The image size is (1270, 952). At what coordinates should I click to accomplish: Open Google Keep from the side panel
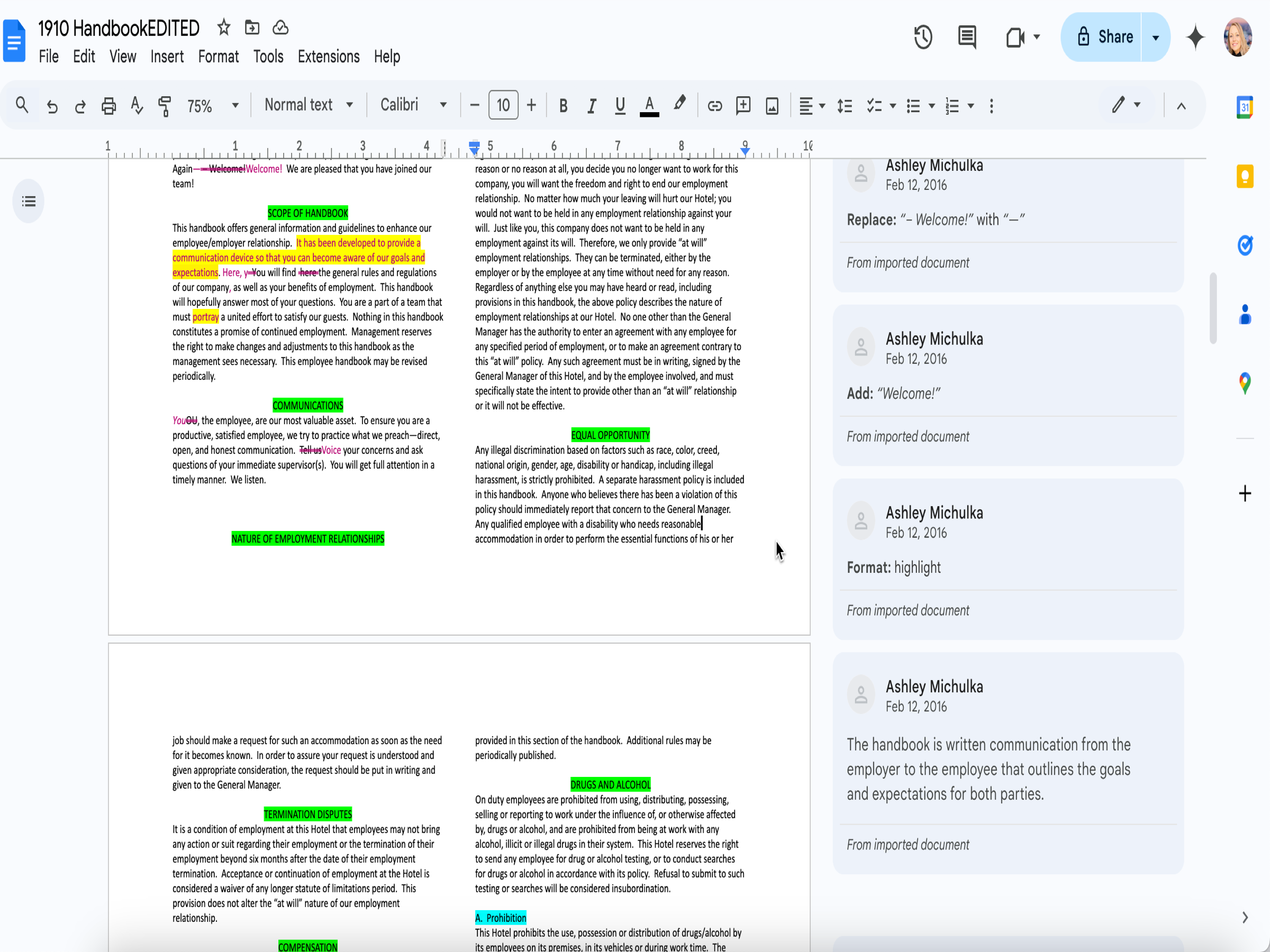pyautogui.click(x=1244, y=176)
